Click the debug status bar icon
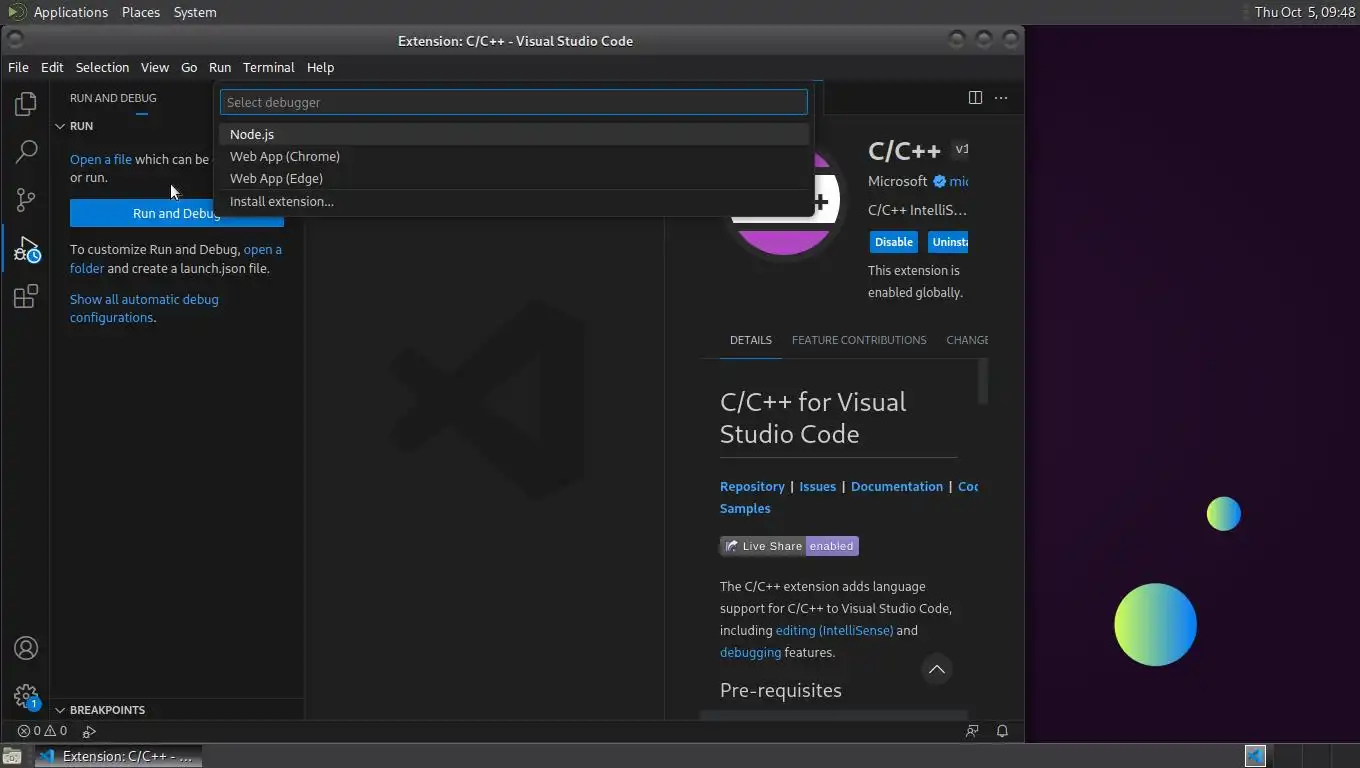The height and width of the screenshot is (768, 1360). click(89, 731)
